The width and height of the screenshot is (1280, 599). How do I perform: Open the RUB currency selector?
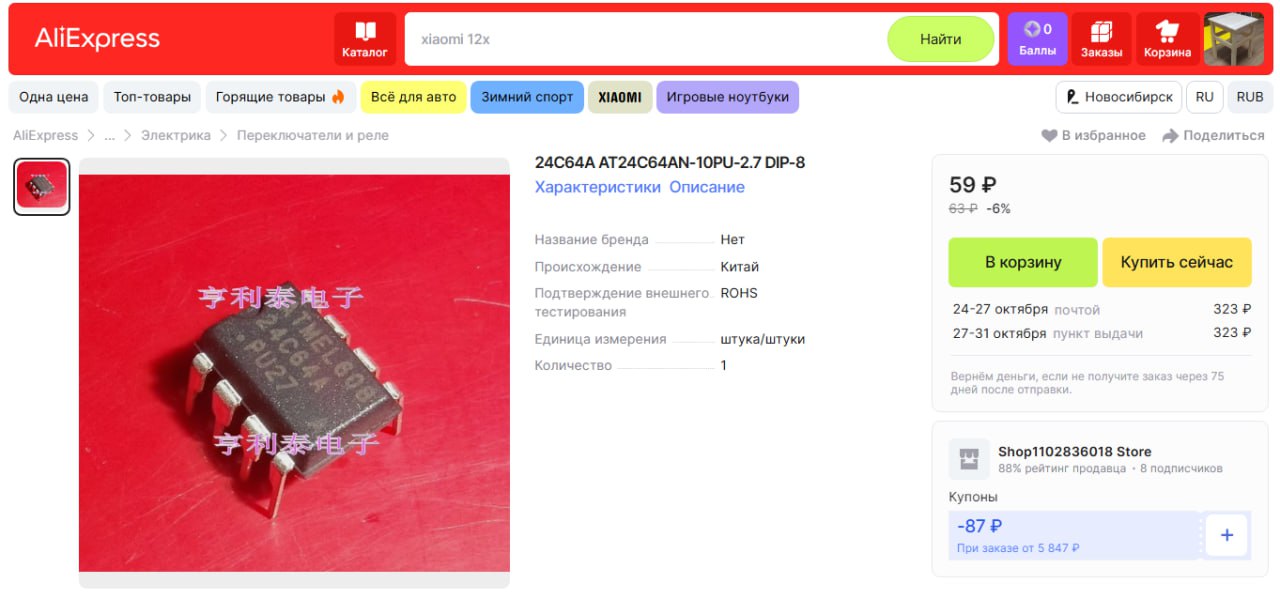(1250, 97)
